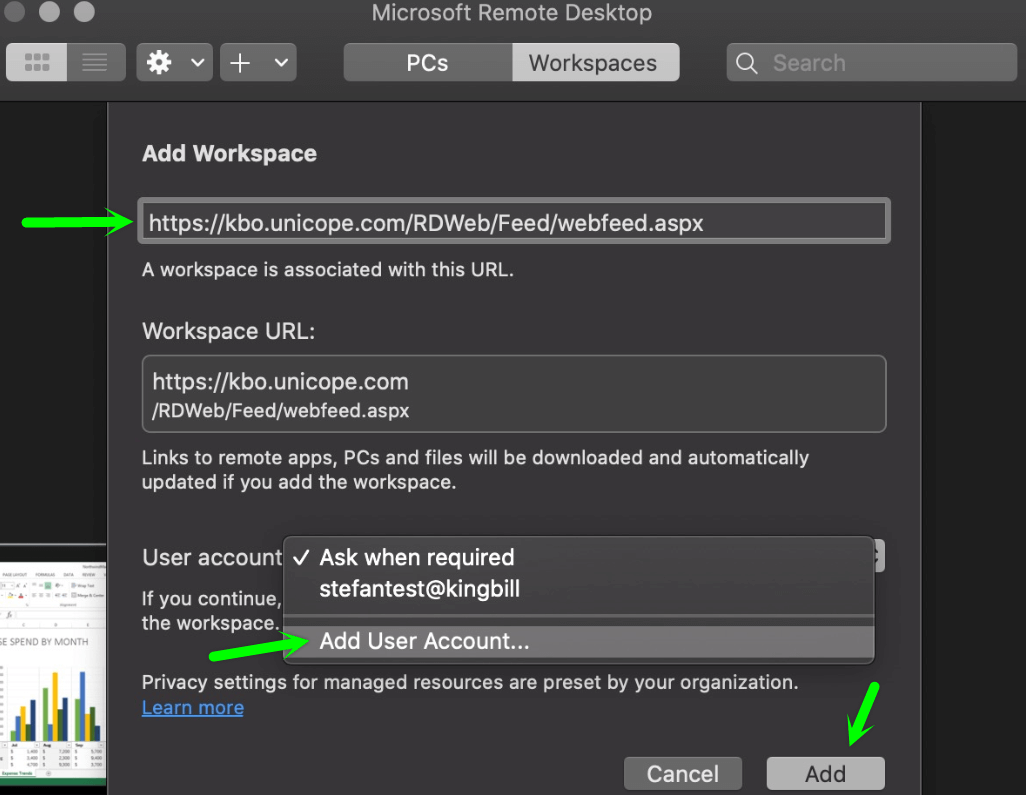1026x795 pixels.
Task: Click the User account popup stepper arrows
Action: tap(878, 556)
